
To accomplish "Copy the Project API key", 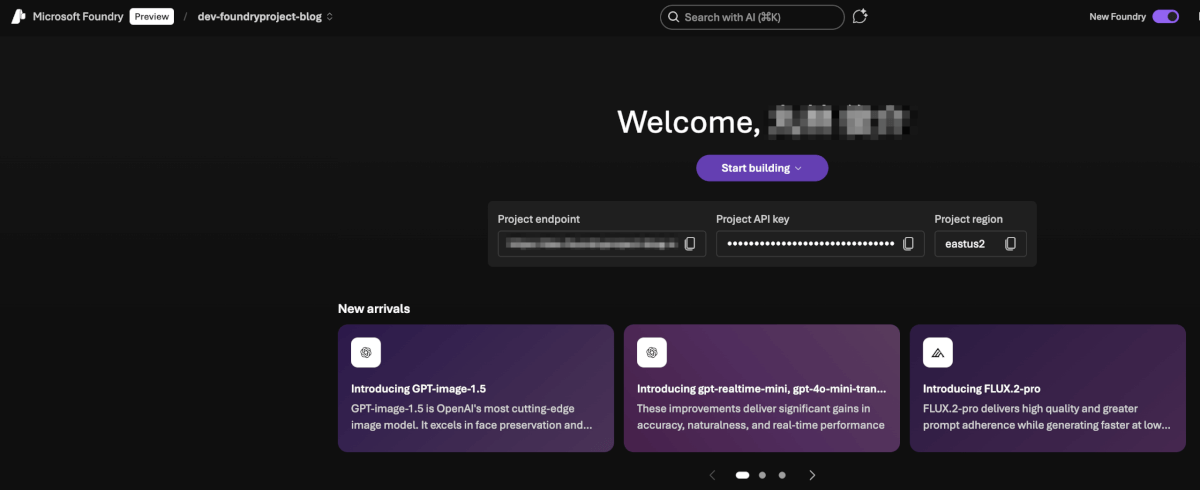I will [908, 244].
